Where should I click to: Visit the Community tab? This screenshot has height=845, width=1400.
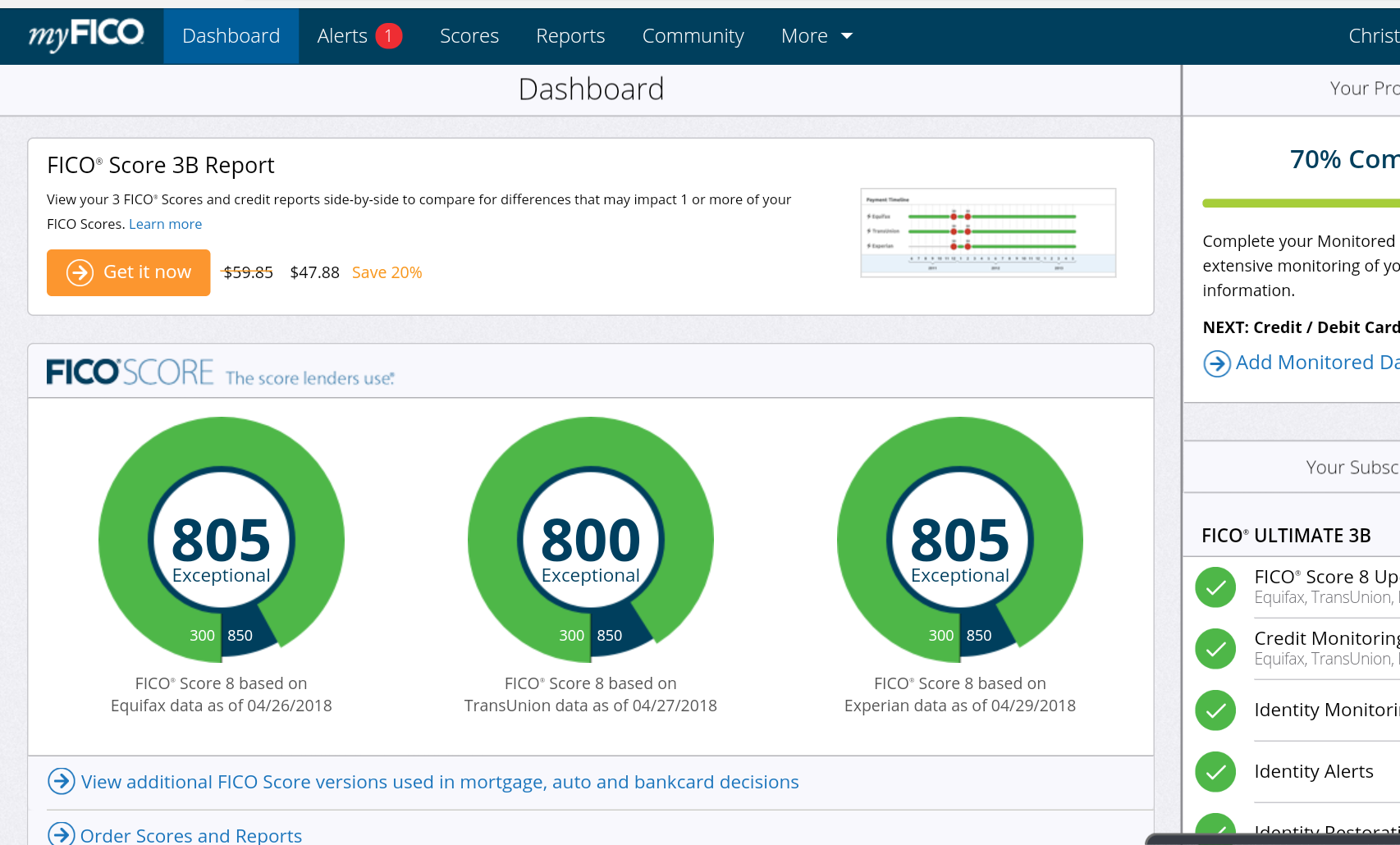coord(693,36)
